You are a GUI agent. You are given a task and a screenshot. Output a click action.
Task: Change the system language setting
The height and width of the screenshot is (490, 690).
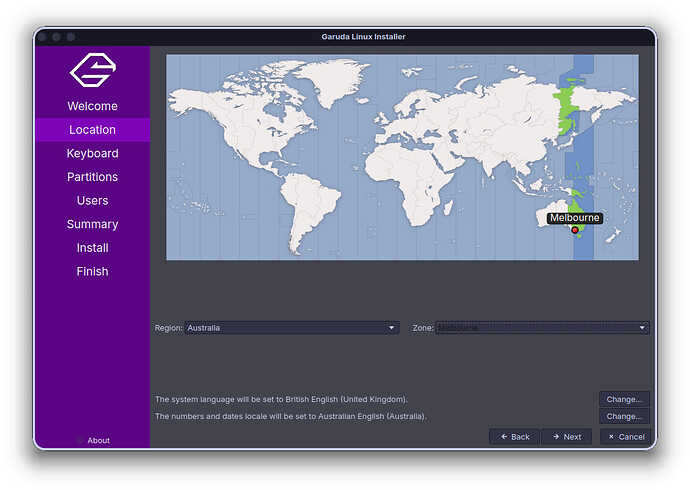624,399
